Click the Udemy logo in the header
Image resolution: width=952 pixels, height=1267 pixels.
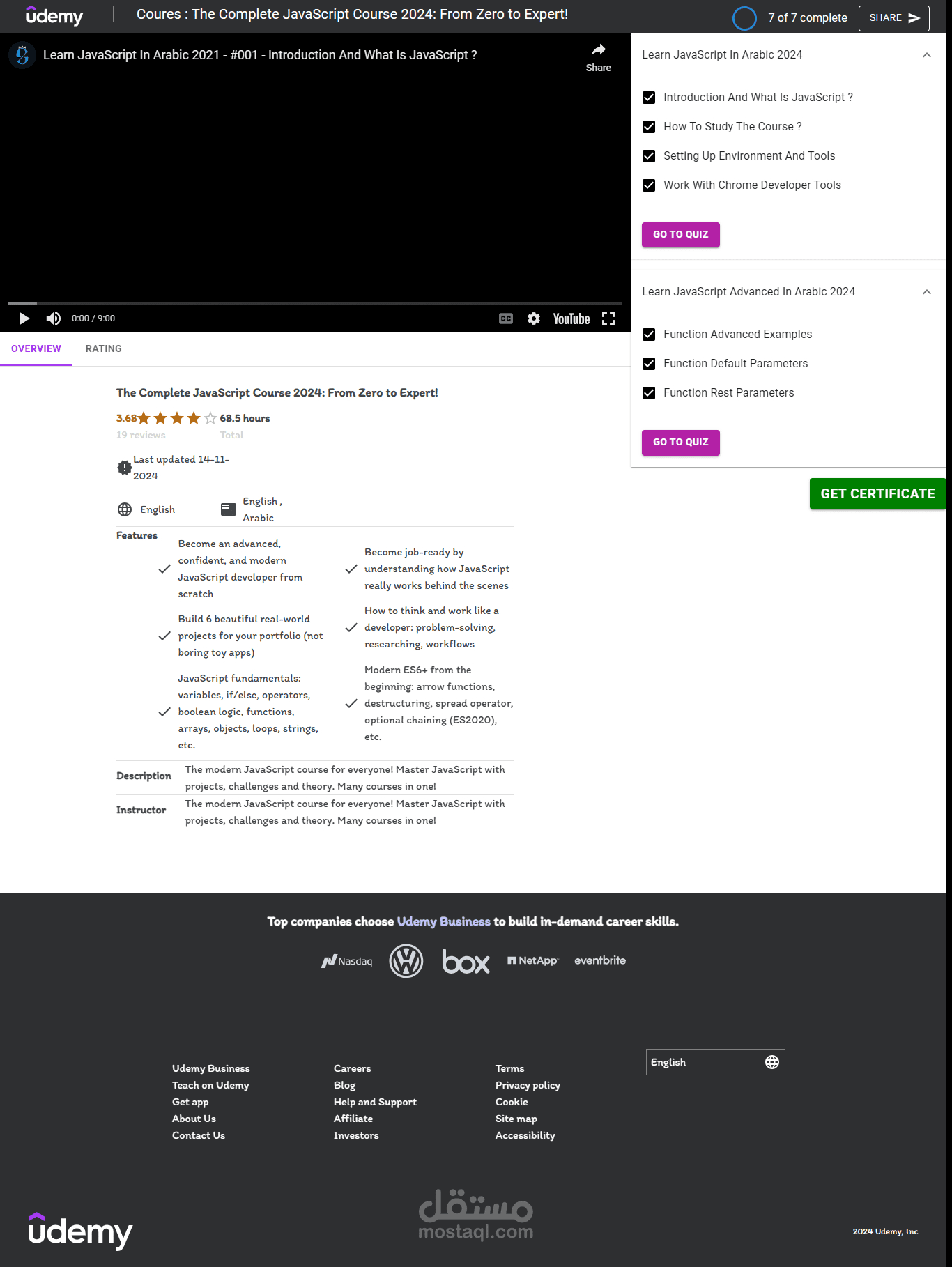pos(54,16)
